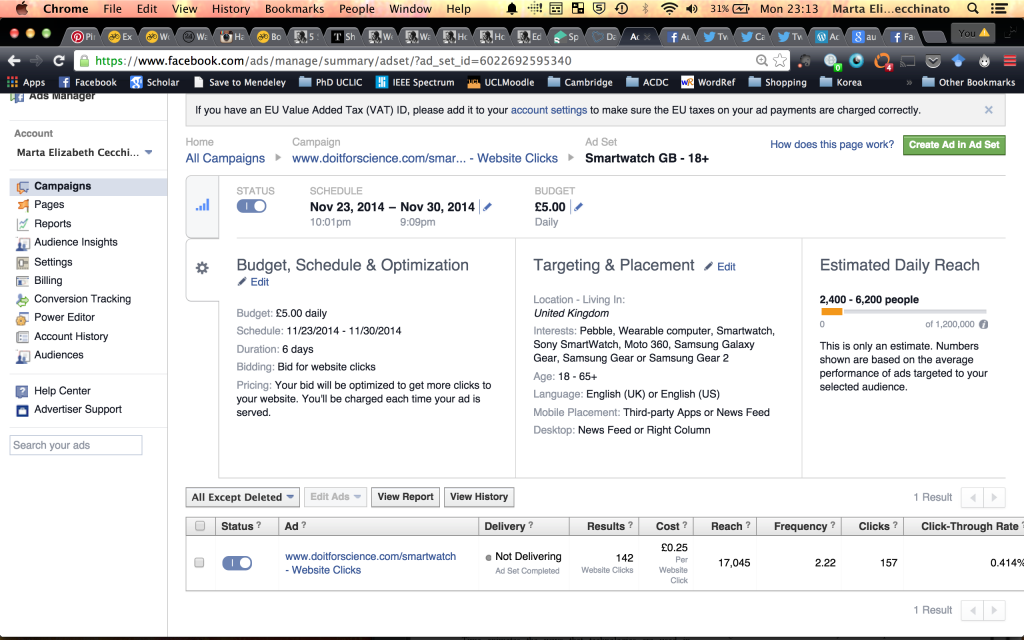Click the info icon beside 1,200,000
The width and height of the screenshot is (1024, 640).
tap(983, 324)
